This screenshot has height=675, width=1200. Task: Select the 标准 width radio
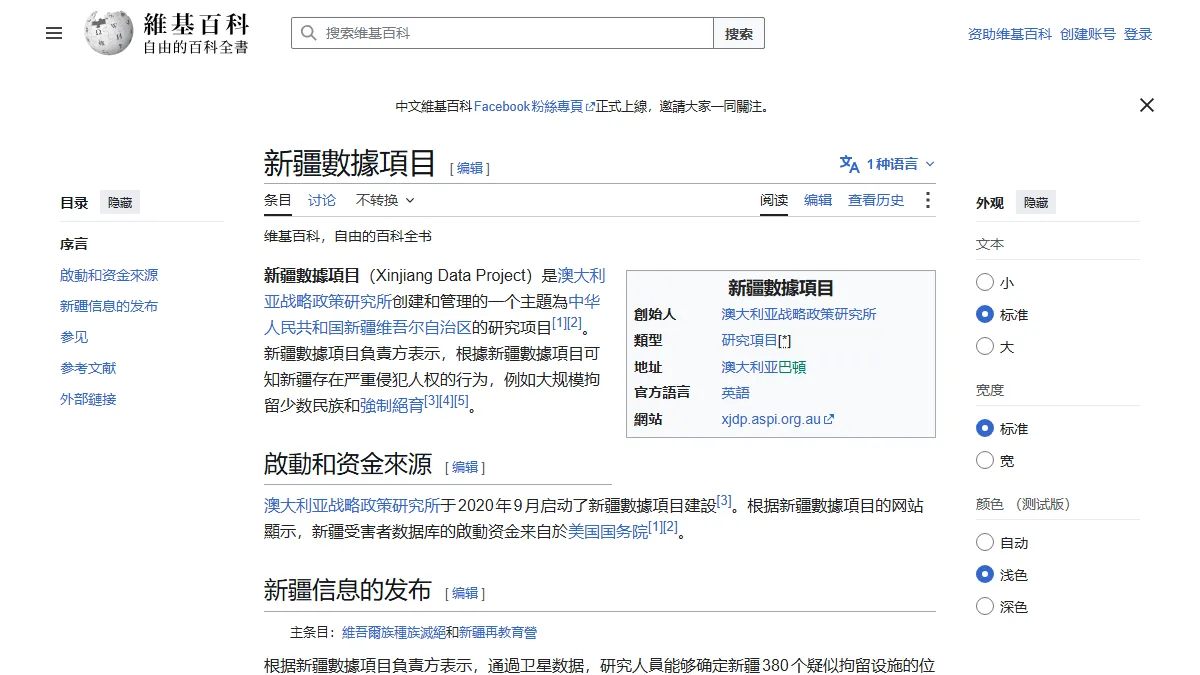pyautogui.click(x=985, y=429)
